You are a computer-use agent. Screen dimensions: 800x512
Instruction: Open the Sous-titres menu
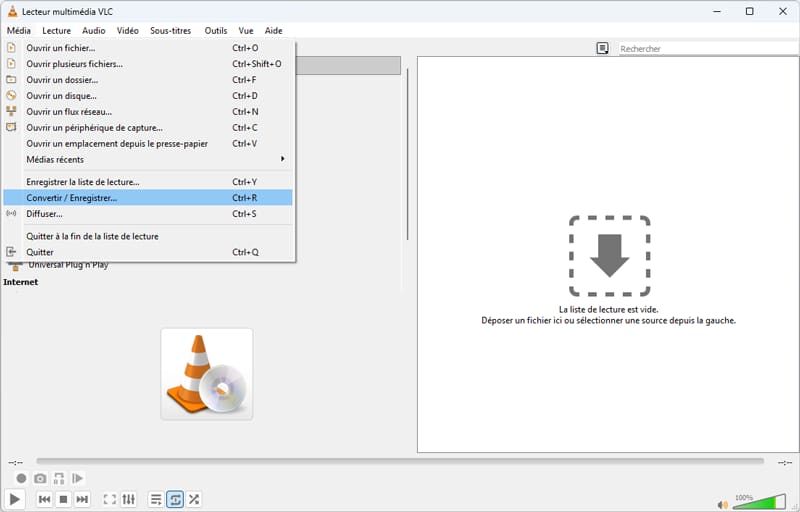pyautogui.click(x=172, y=31)
